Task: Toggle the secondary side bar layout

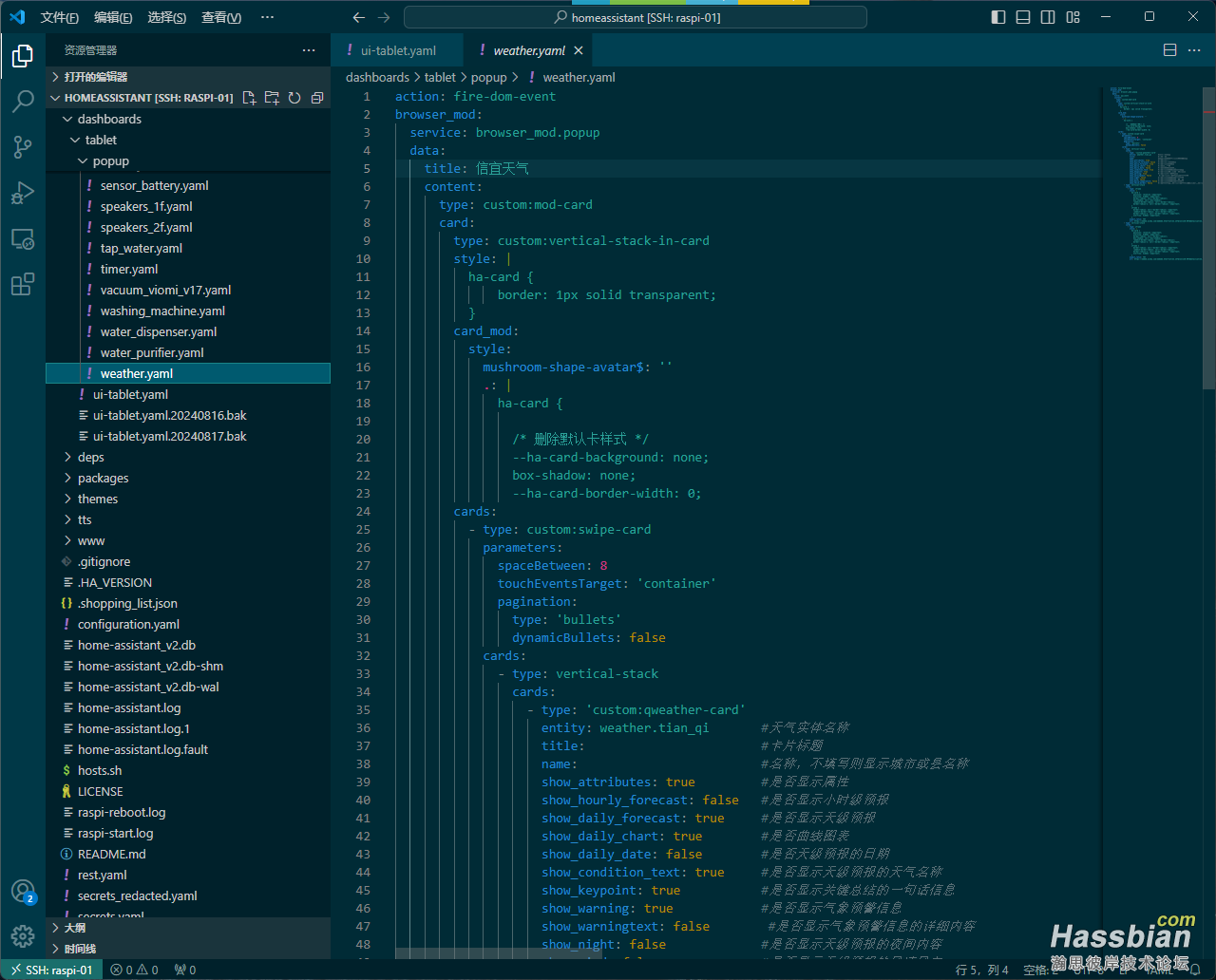Action: [1048, 17]
